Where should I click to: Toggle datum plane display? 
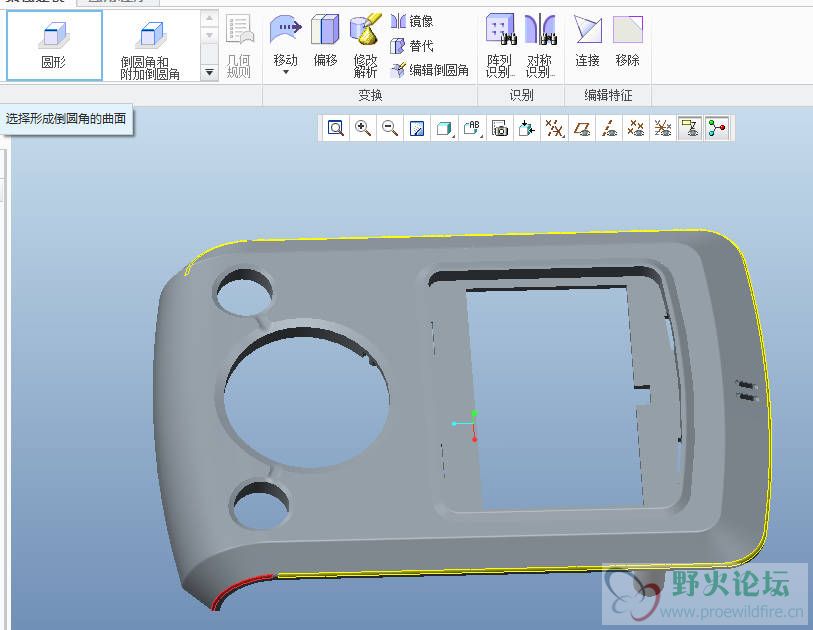pyautogui.click(x=581, y=128)
